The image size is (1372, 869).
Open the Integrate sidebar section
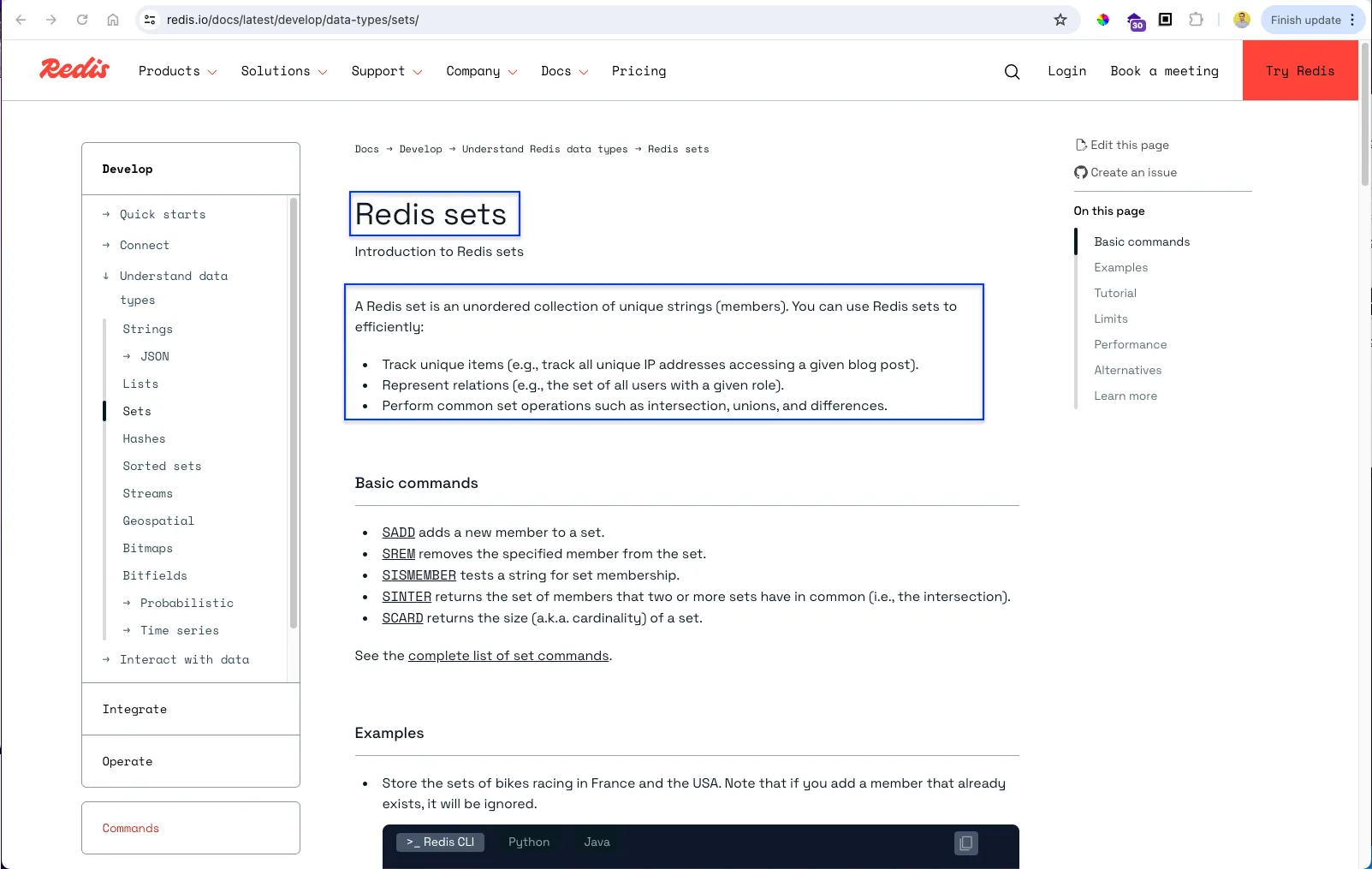(191, 709)
